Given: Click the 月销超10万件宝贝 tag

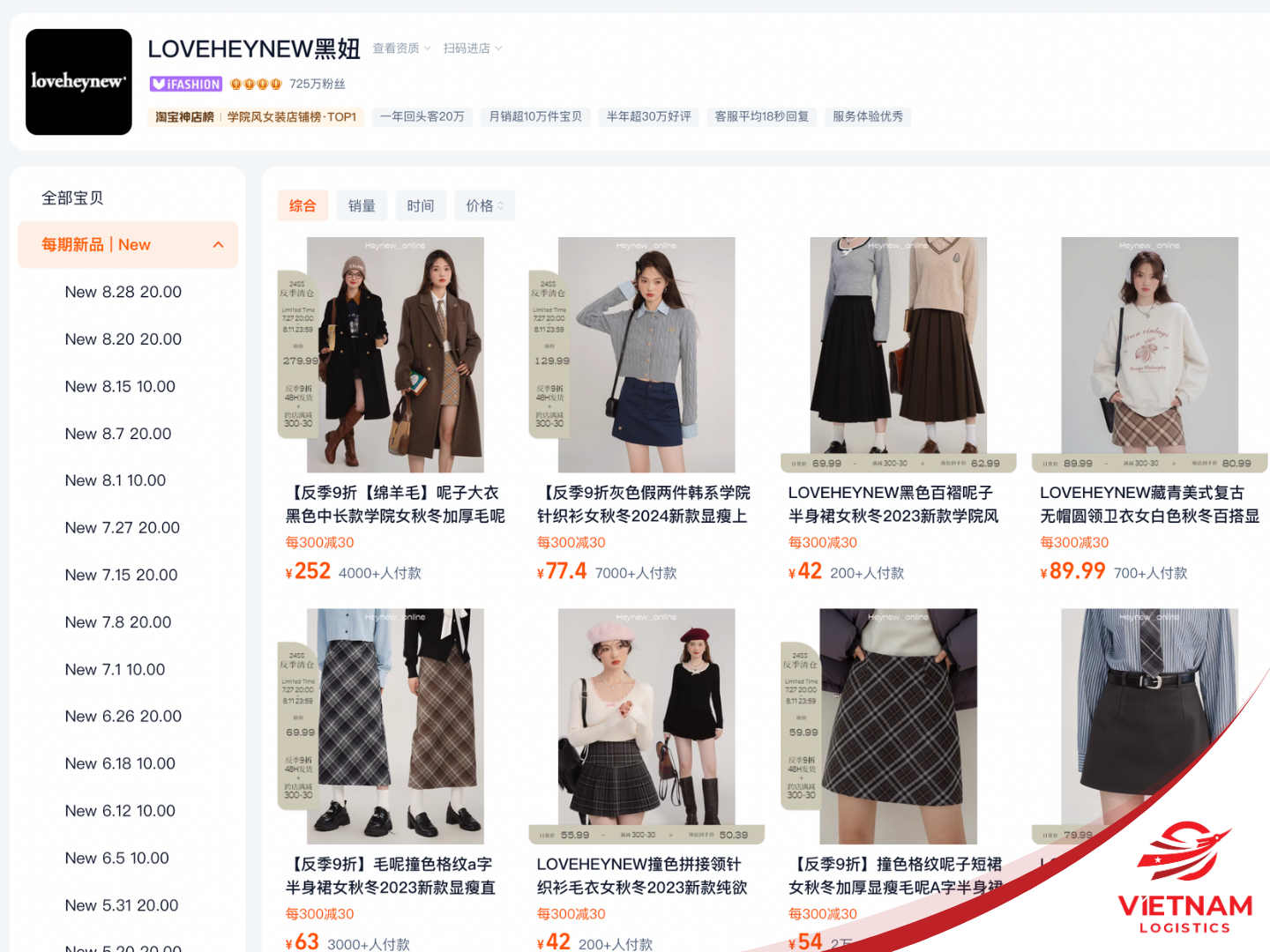Looking at the screenshot, I should pos(535,116).
